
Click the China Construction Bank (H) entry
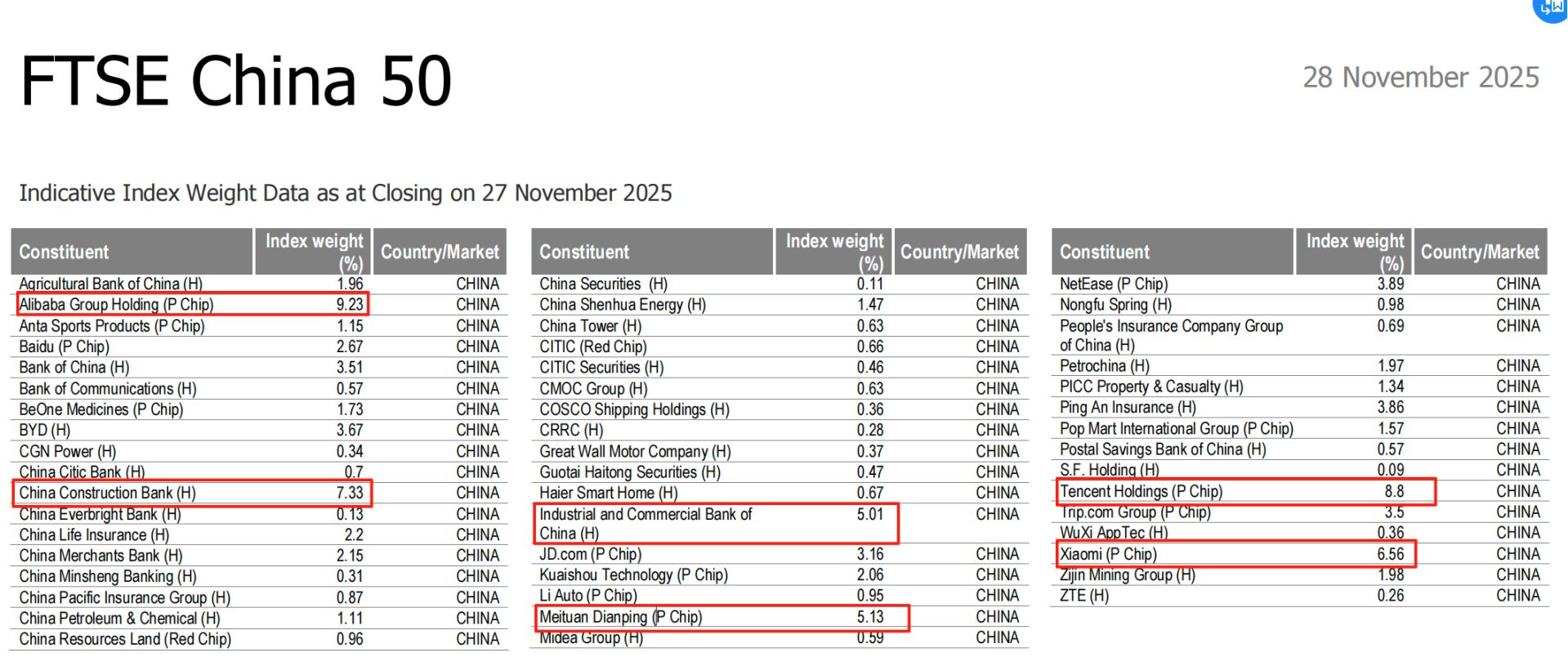point(107,493)
